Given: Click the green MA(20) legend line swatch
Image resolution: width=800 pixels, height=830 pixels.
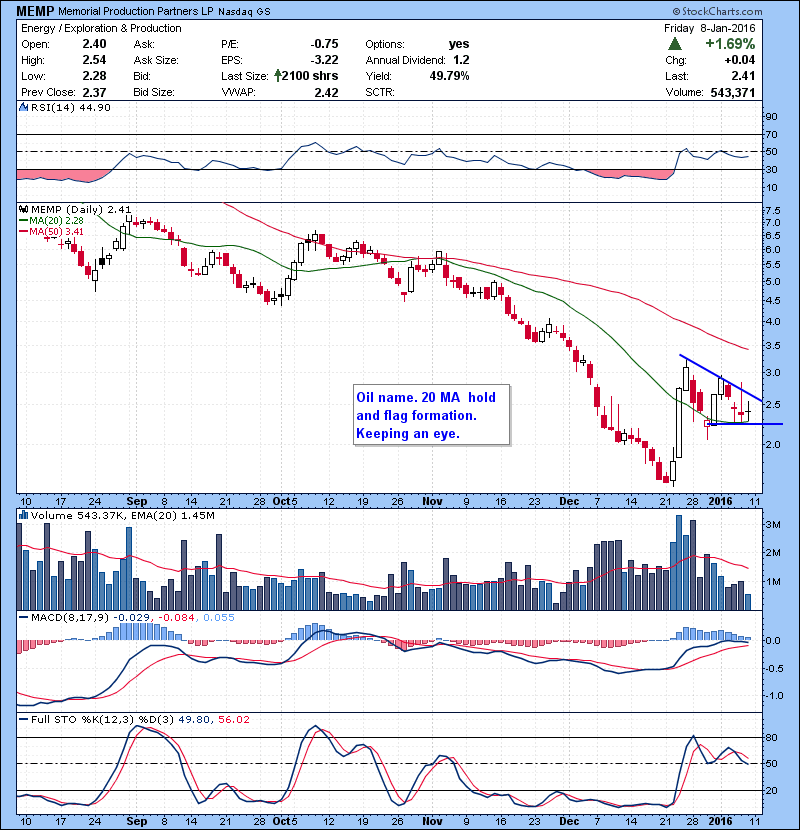Looking at the screenshot, I should 24,221.
